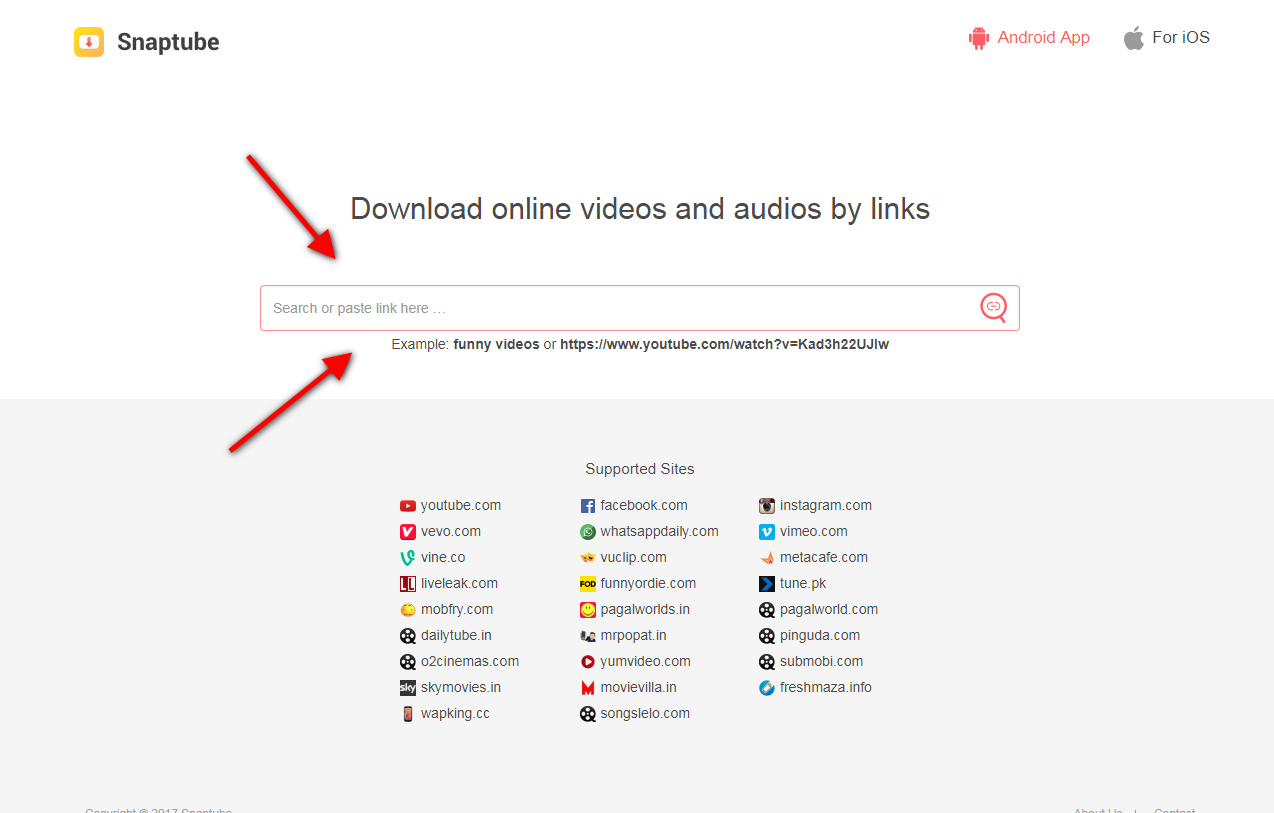This screenshot has width=1274, height=813.
Task: Click the pagalworld.com film reel icon
Action: pos(767,610)
